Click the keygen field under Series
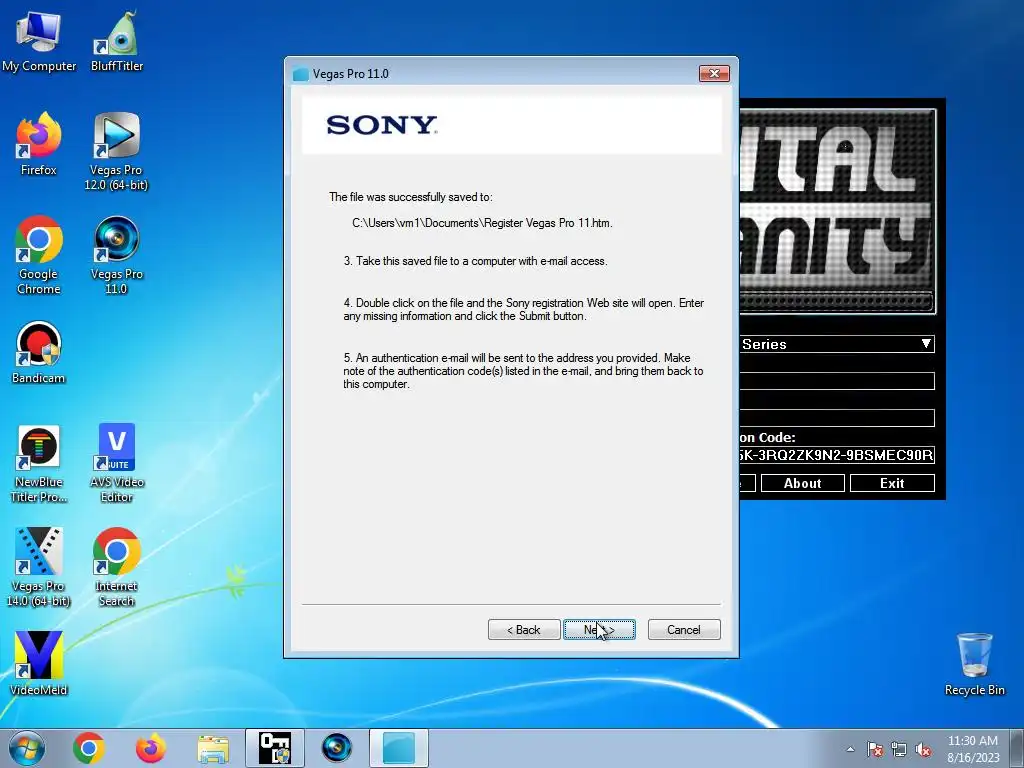The height and width of the screenshot is (768, 1024). tap(837, 381)
